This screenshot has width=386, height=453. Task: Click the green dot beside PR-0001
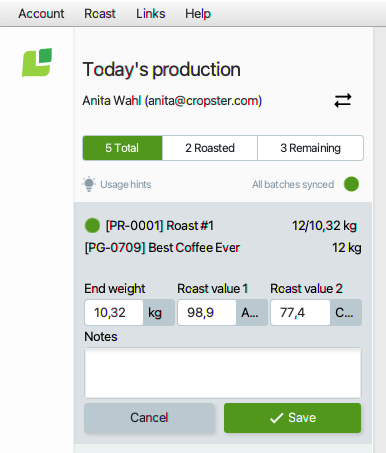pos(92,226)
